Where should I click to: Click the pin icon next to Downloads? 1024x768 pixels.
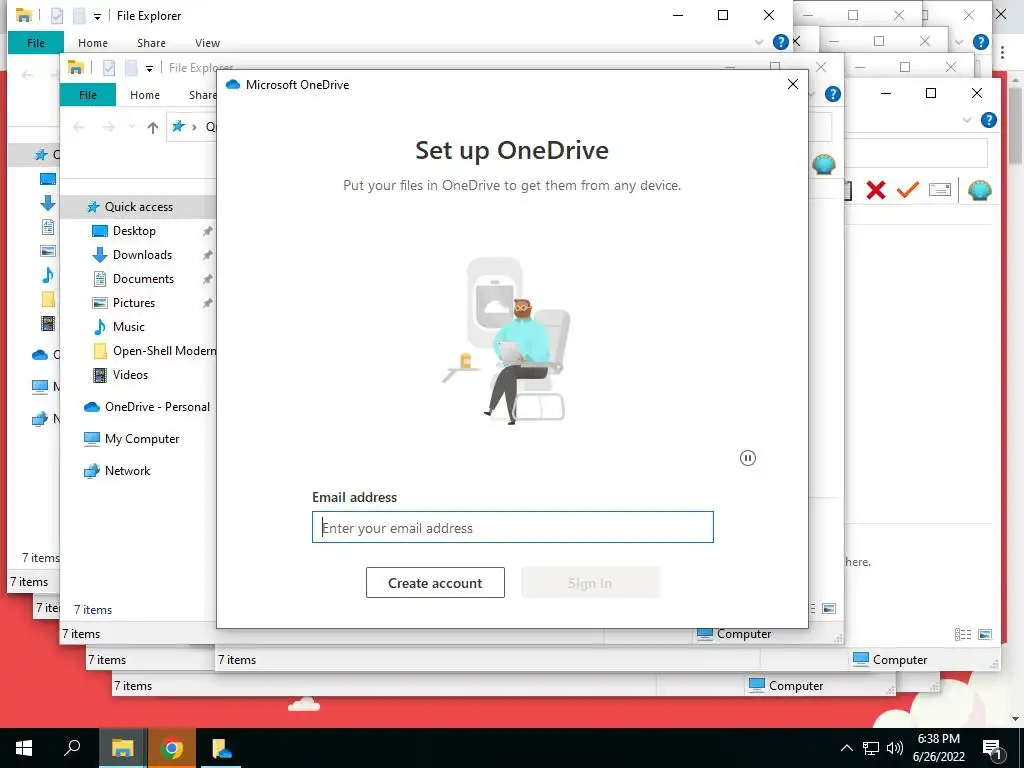207,255
